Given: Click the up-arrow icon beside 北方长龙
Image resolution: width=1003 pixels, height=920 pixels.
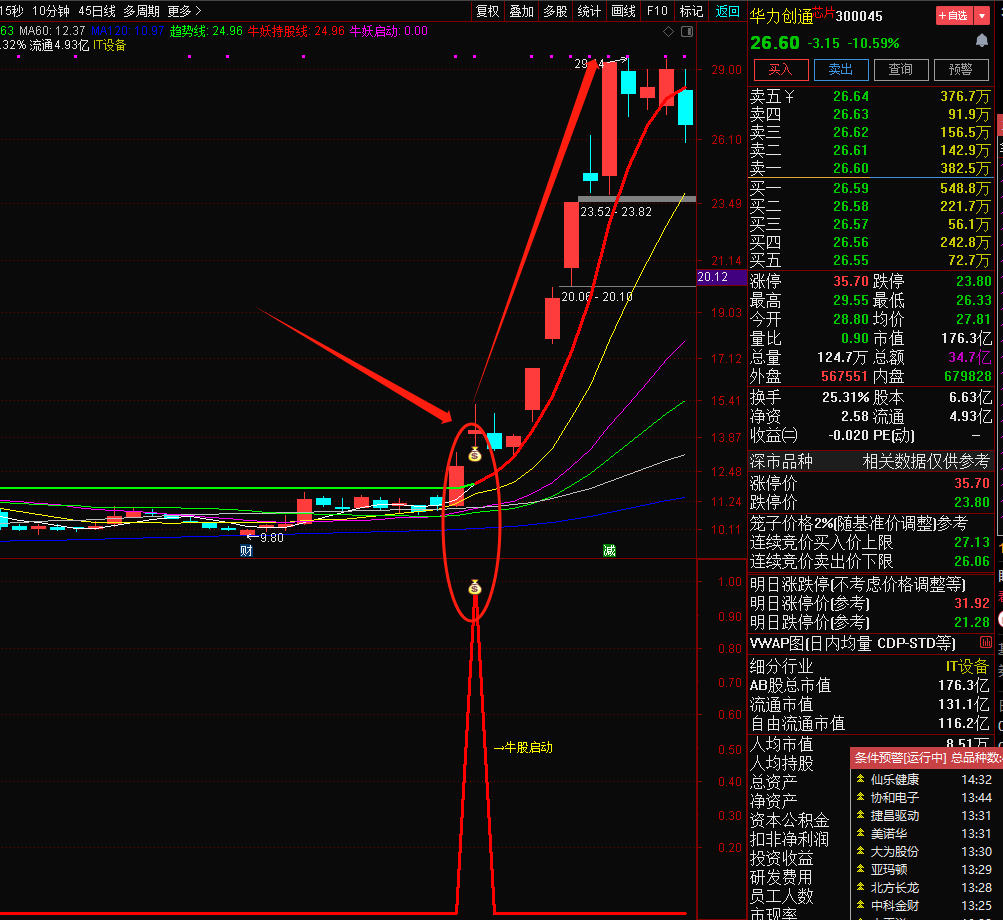Looking at the screenshot, I should coord(860,887).
